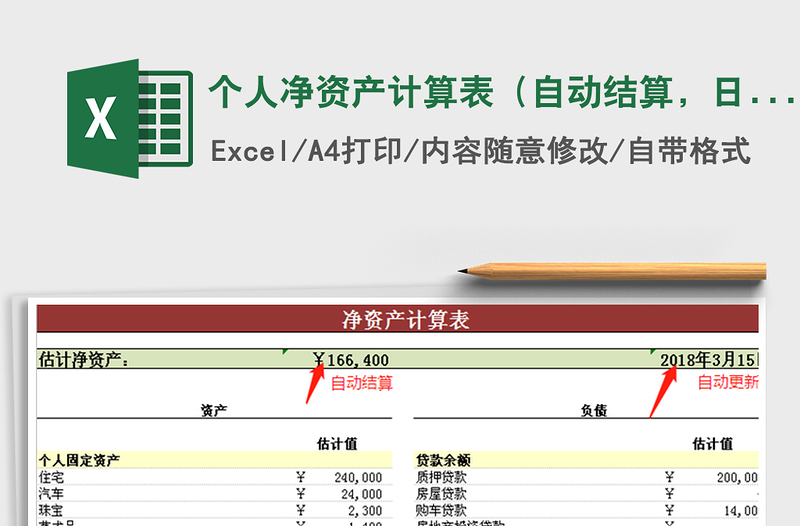
Task: Select the red 净资产计算表 header bar
Action: pyautogui.click(x=397, y=319)
